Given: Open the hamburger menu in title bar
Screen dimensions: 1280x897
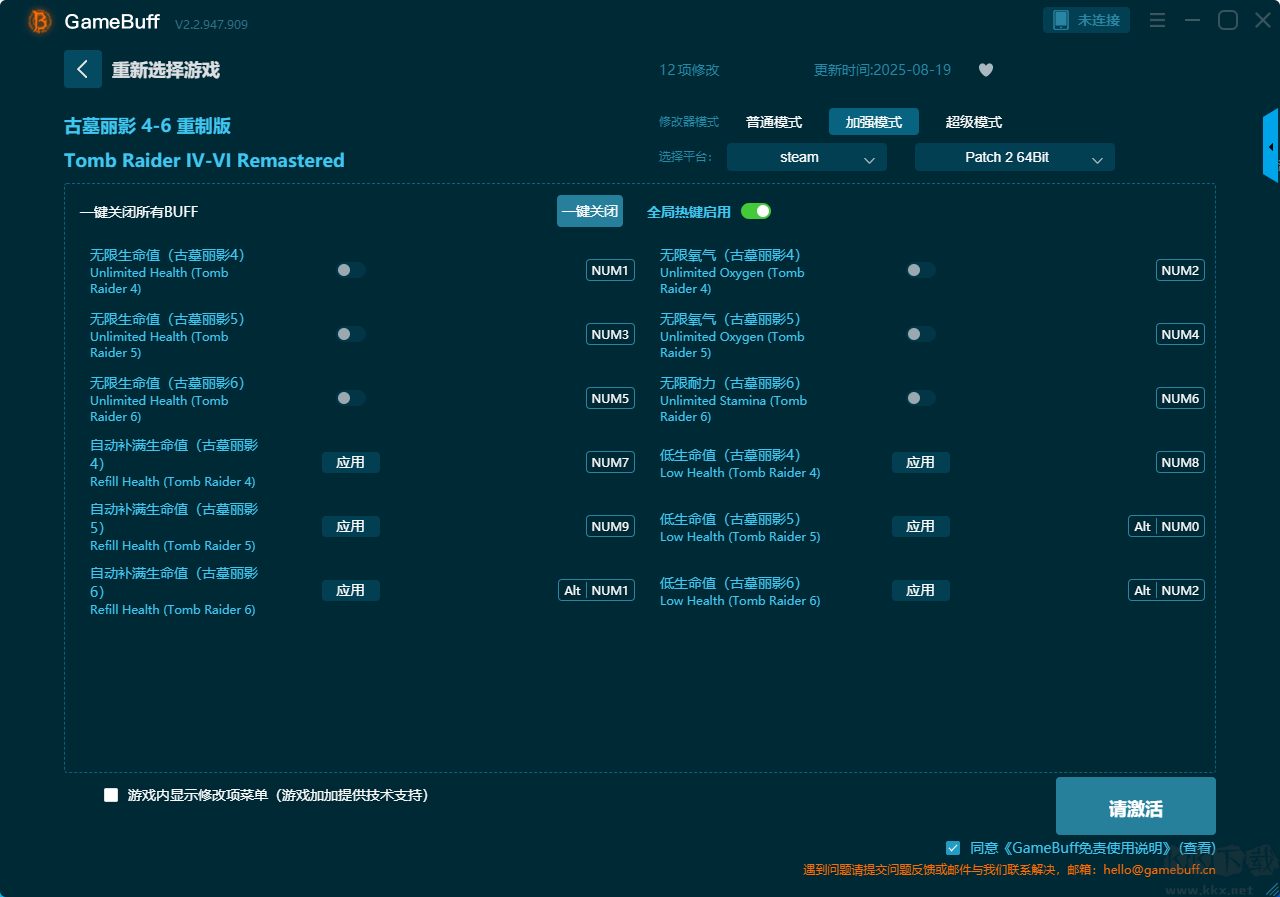Looking at the screenshot, I should [x=1157, y=21].
